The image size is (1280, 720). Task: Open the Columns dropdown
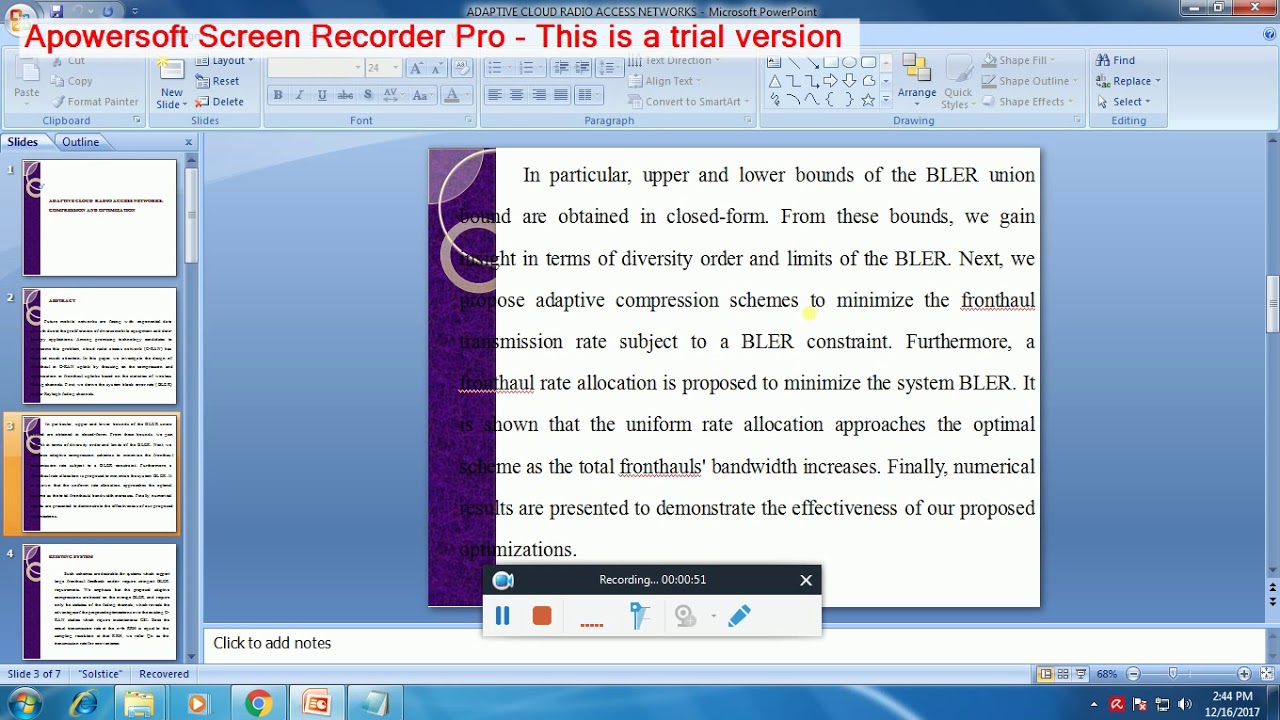[589, 95]
